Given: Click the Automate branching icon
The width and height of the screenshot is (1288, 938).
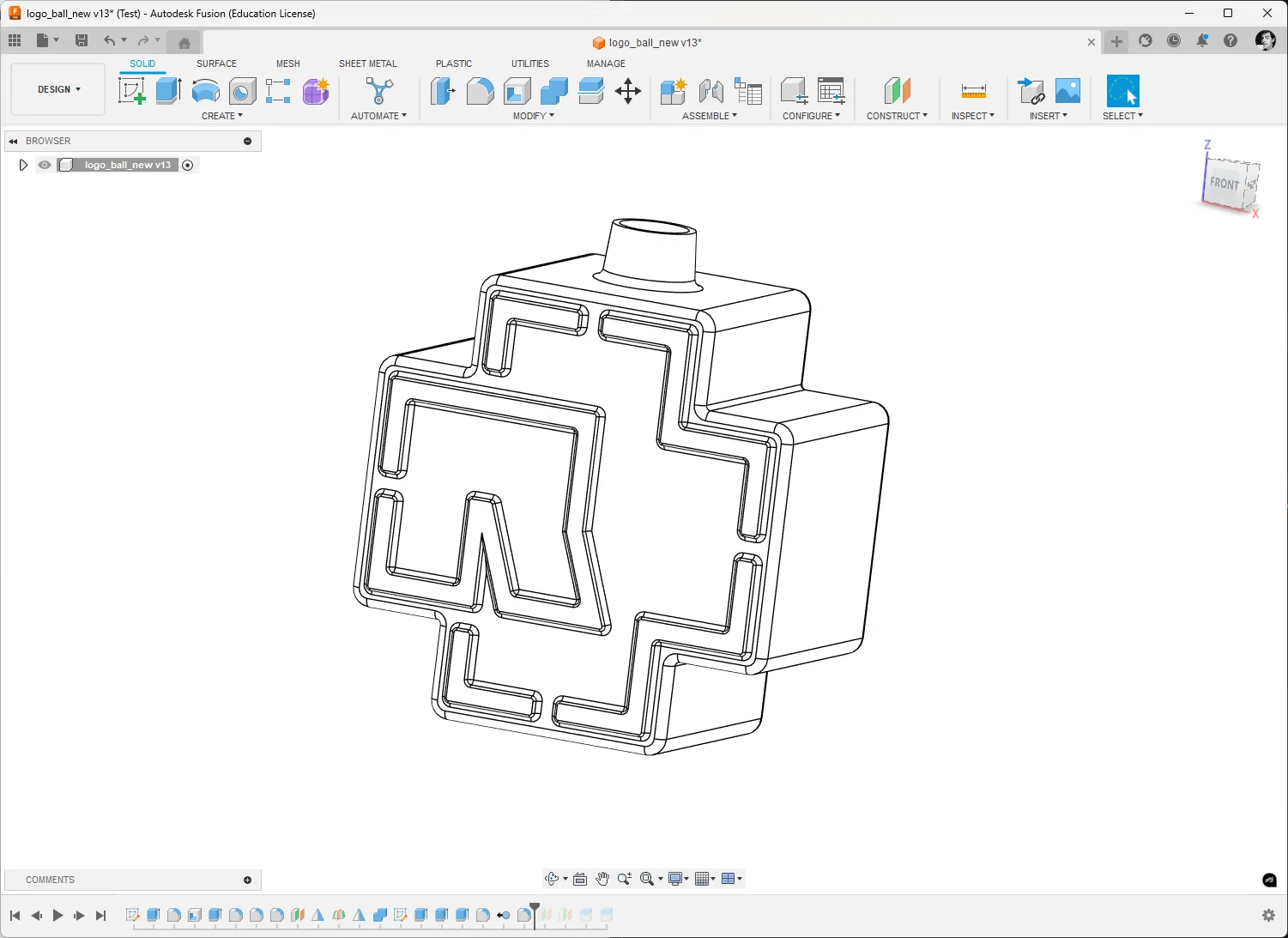Looking at the screenshot, I should (x=378, y=91).
